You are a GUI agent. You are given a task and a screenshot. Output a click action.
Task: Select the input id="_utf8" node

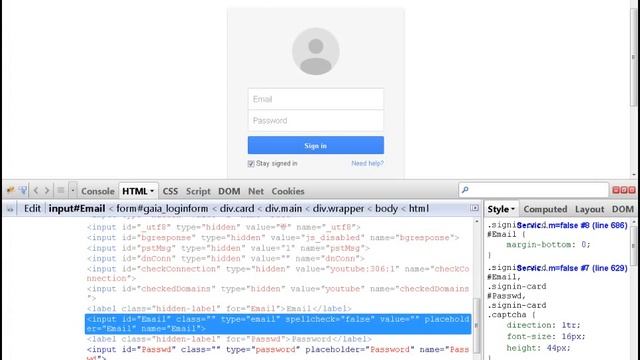(x=223, y=227)
